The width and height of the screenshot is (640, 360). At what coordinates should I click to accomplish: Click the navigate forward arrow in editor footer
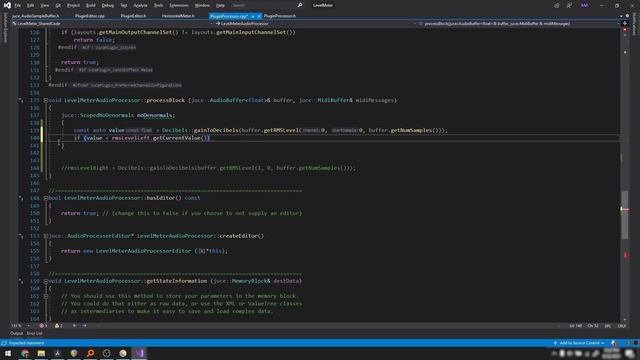(84, 326)
